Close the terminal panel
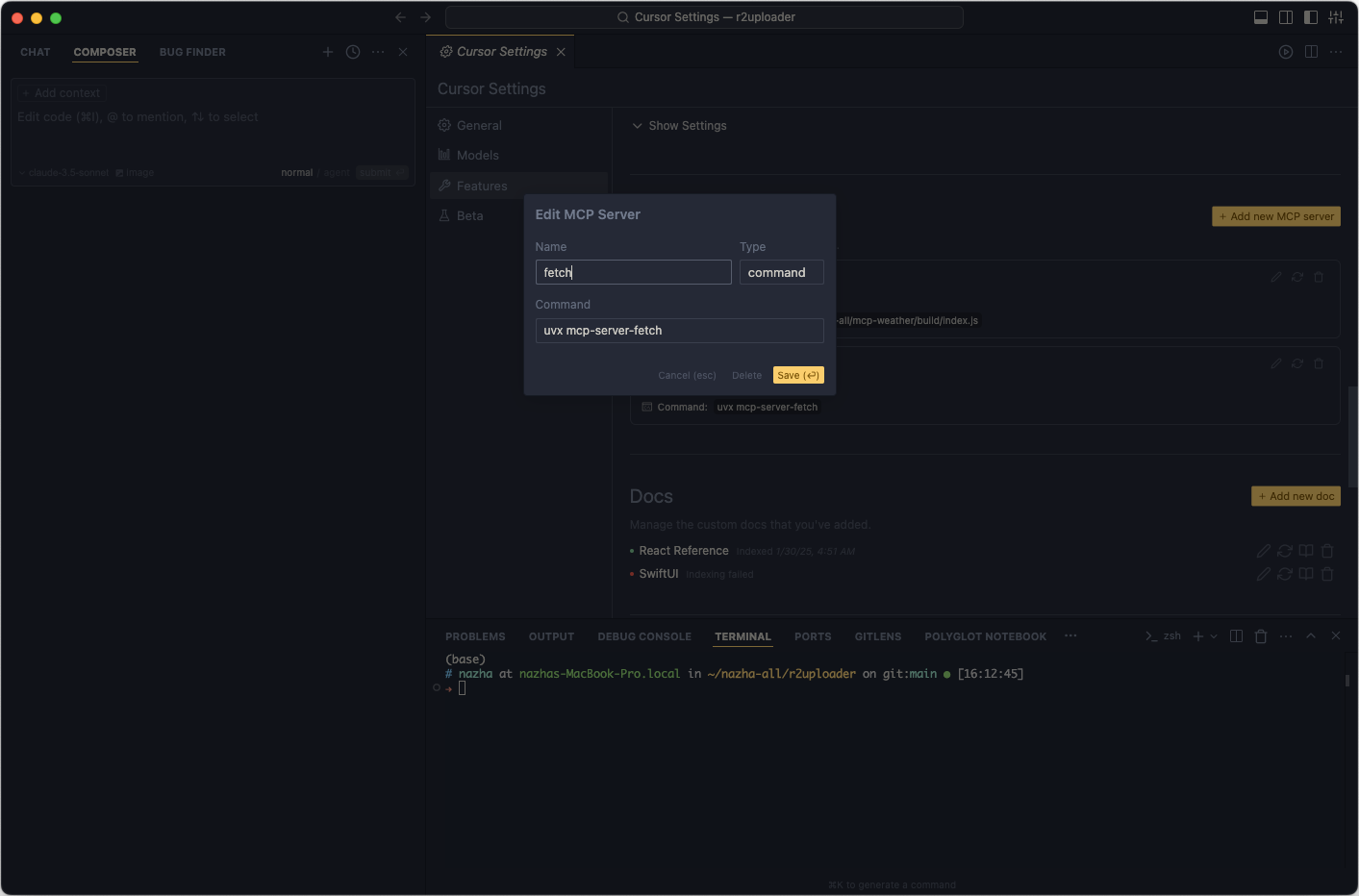1359x896 pixels. click(1336, 636)
